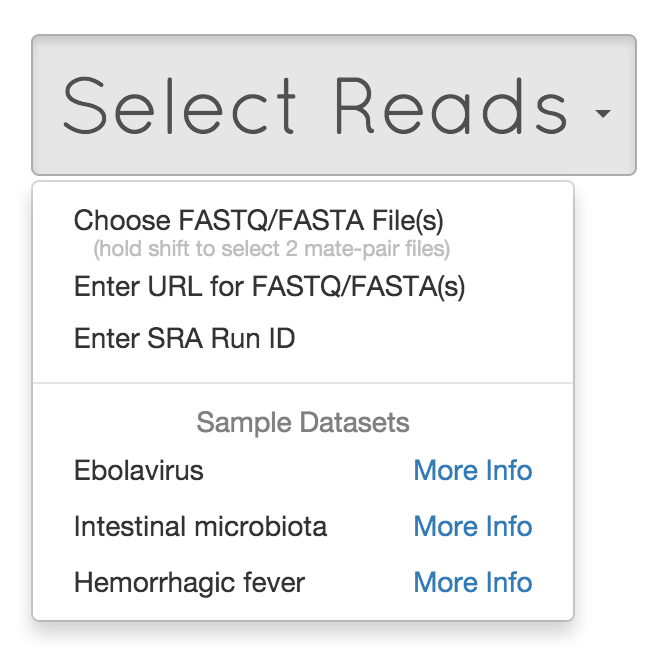Click the FASTQ/FASTA URL menu entry
This screenshot has width=656, height=656.
pos(269,287)
